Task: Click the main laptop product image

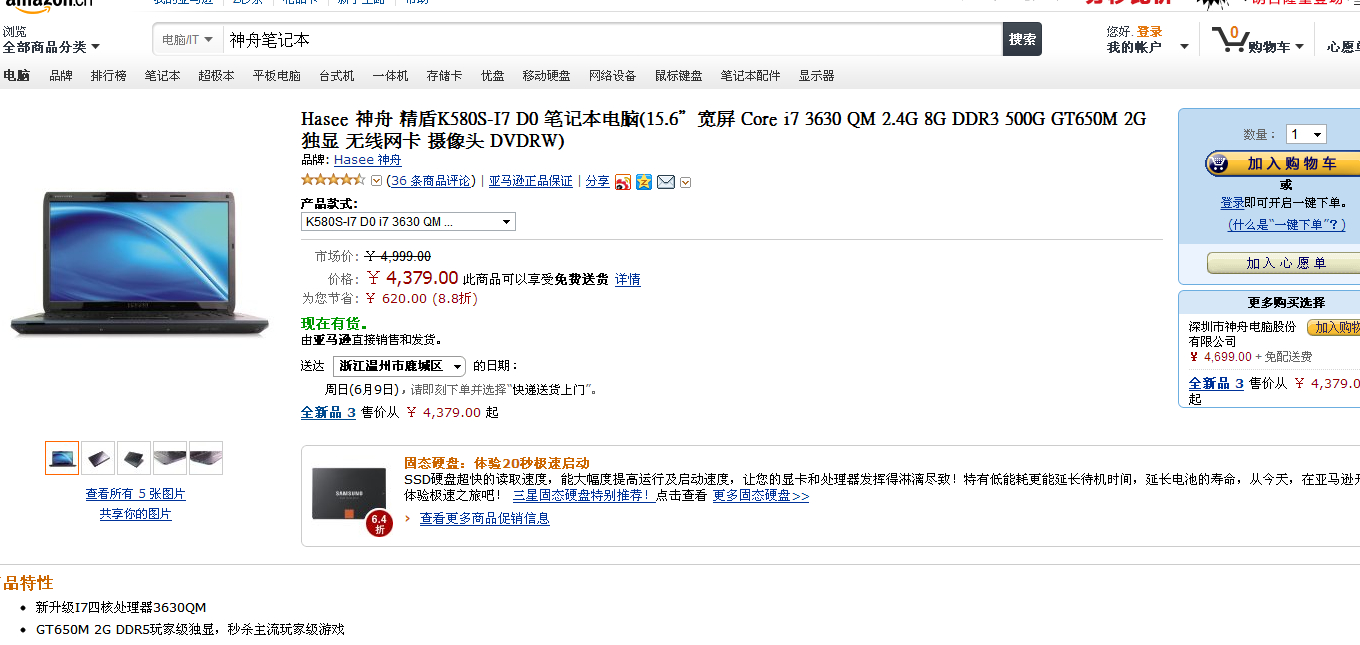Action: pyautogui.click(x=140, y=264)
